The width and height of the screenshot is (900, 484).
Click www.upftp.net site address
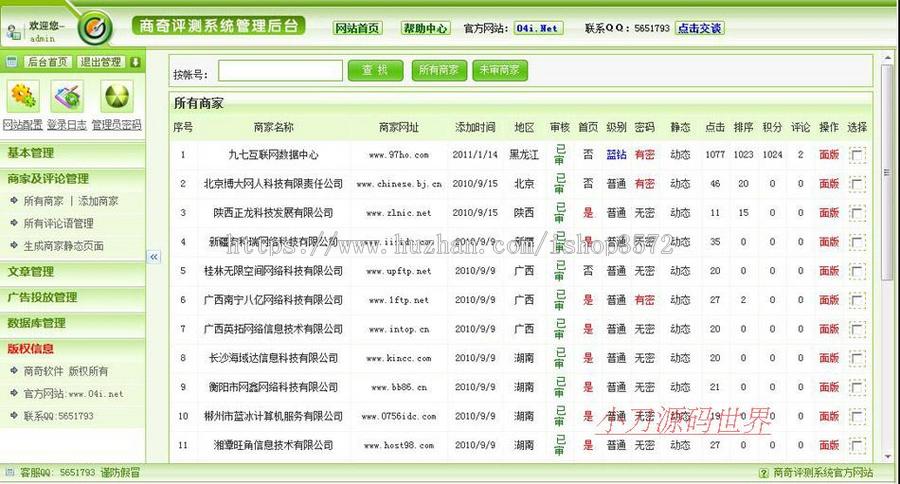pos(399,271)
